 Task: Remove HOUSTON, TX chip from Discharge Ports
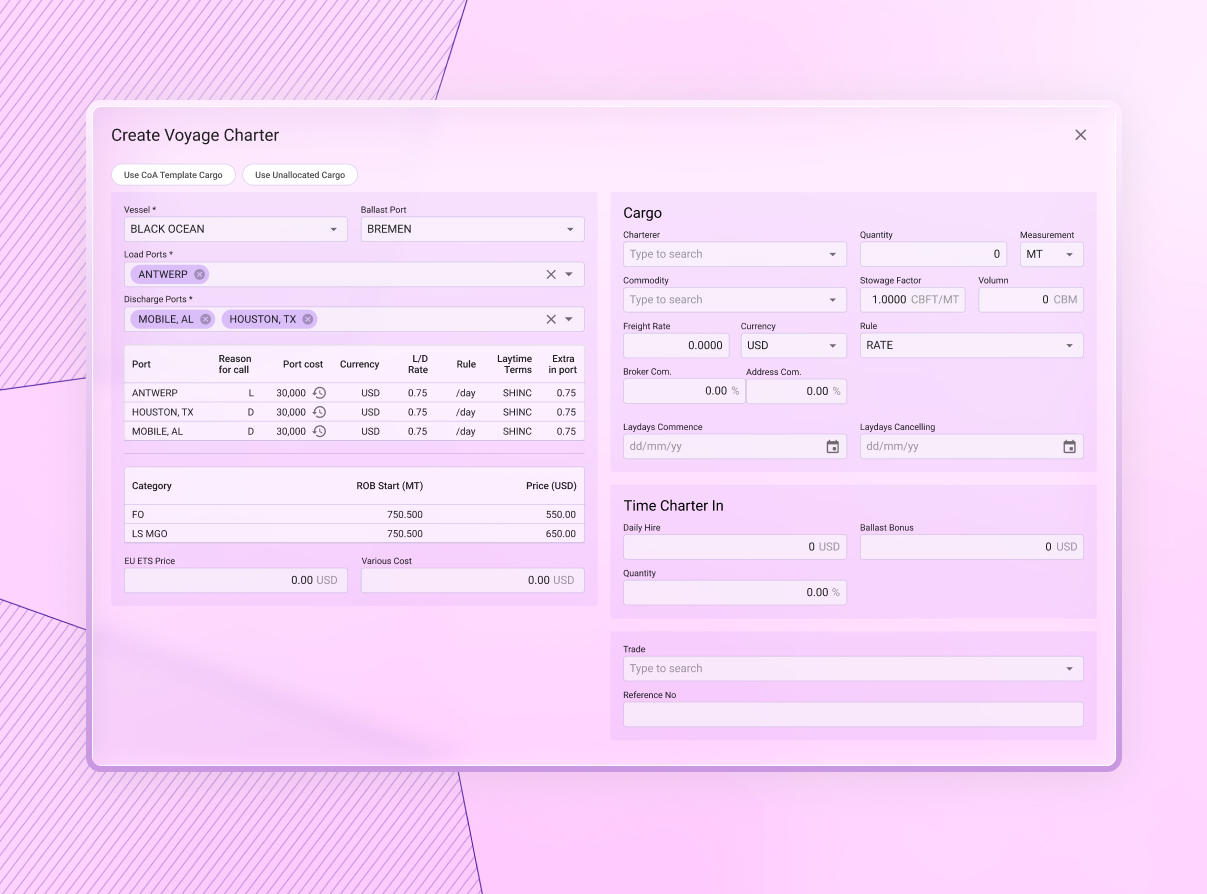pyautogui.click(x=308, y=319)
